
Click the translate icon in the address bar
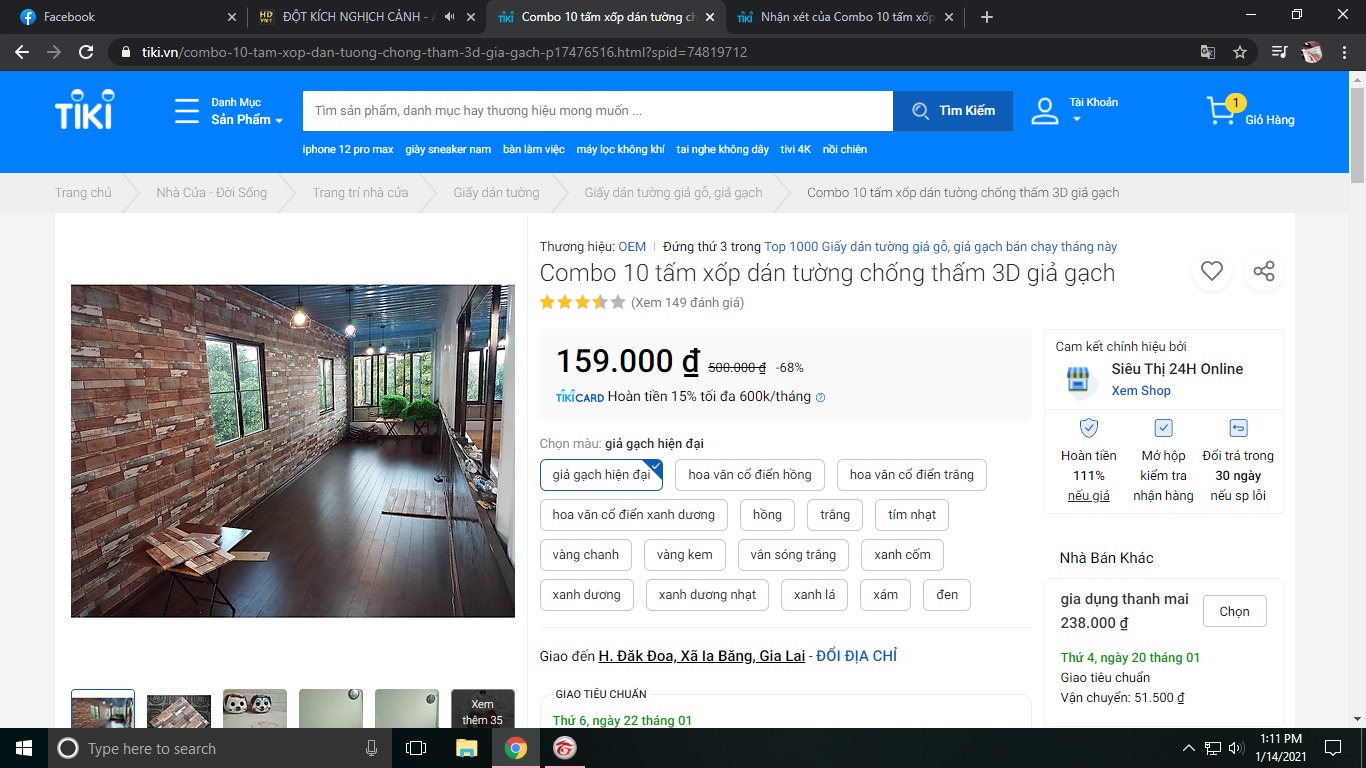click(1207, 52)
